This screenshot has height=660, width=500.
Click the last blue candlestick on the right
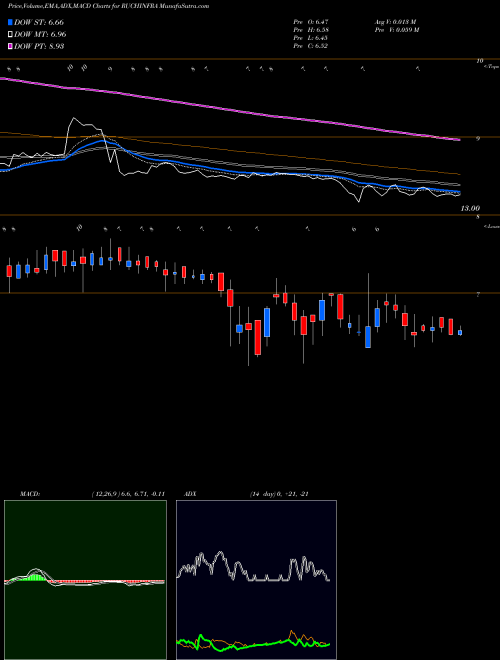point(460,333)
